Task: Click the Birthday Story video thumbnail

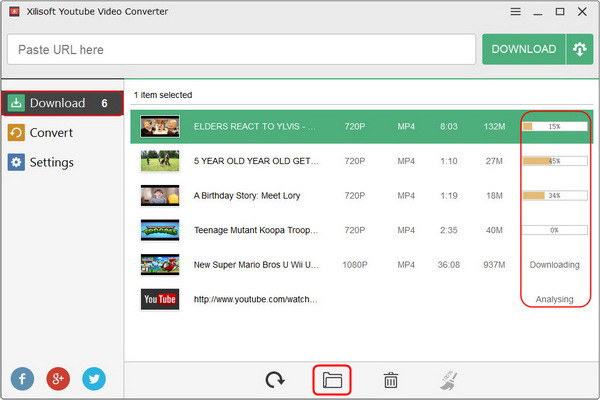Action: (x=160, y=195)
